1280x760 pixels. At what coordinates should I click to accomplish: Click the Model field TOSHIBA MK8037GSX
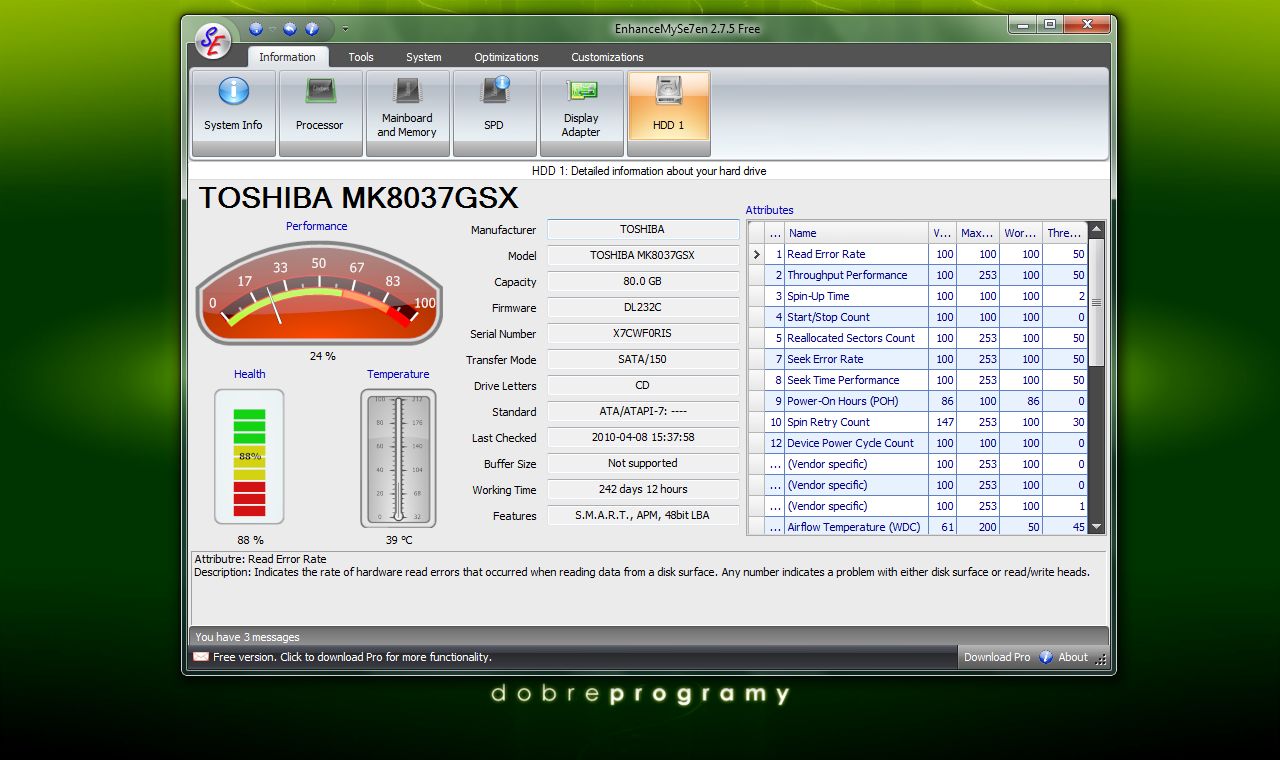643,255
